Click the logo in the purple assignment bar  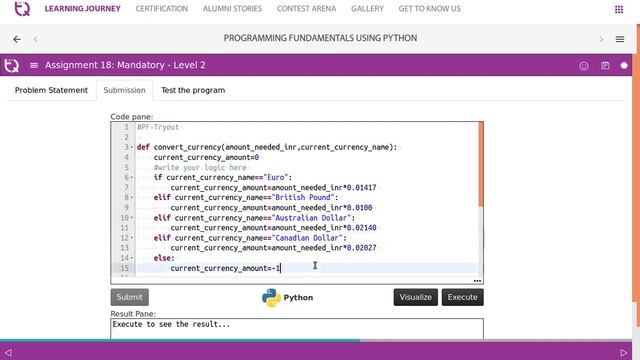pos(11,65)
